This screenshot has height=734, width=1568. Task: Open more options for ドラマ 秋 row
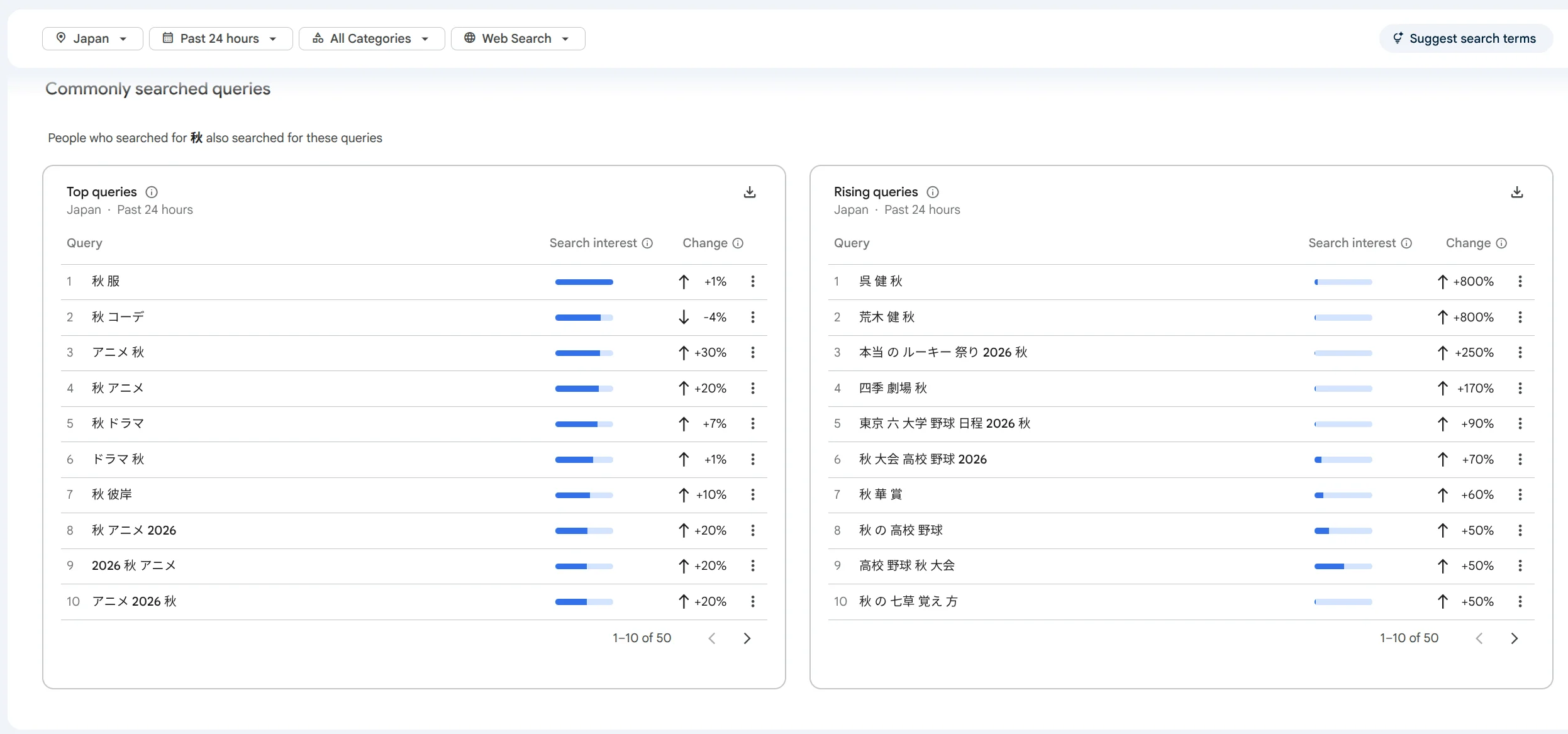(x=753, y=459)
